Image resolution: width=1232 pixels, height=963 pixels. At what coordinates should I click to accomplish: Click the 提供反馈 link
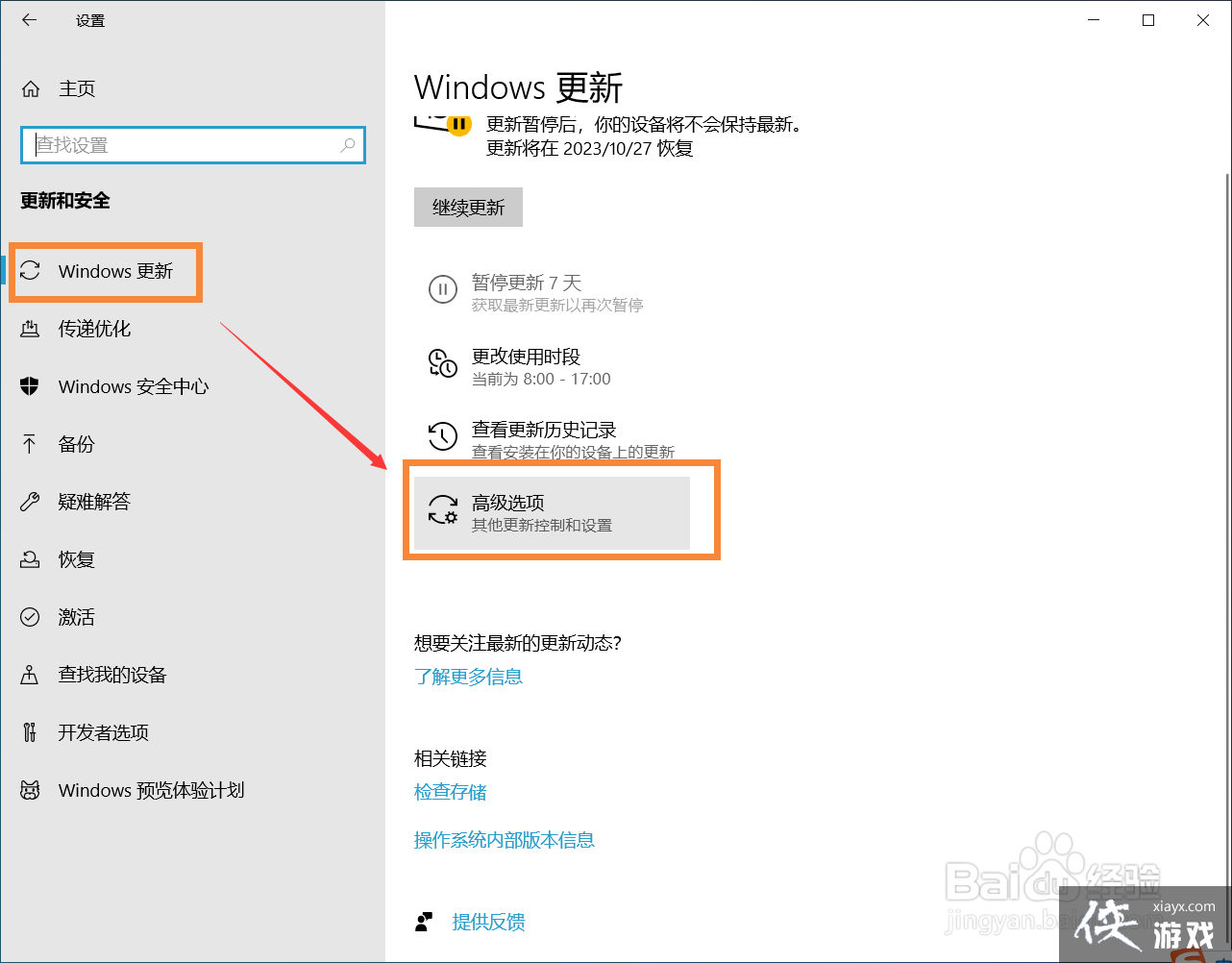pyautogui.click(x=488, y=923)
